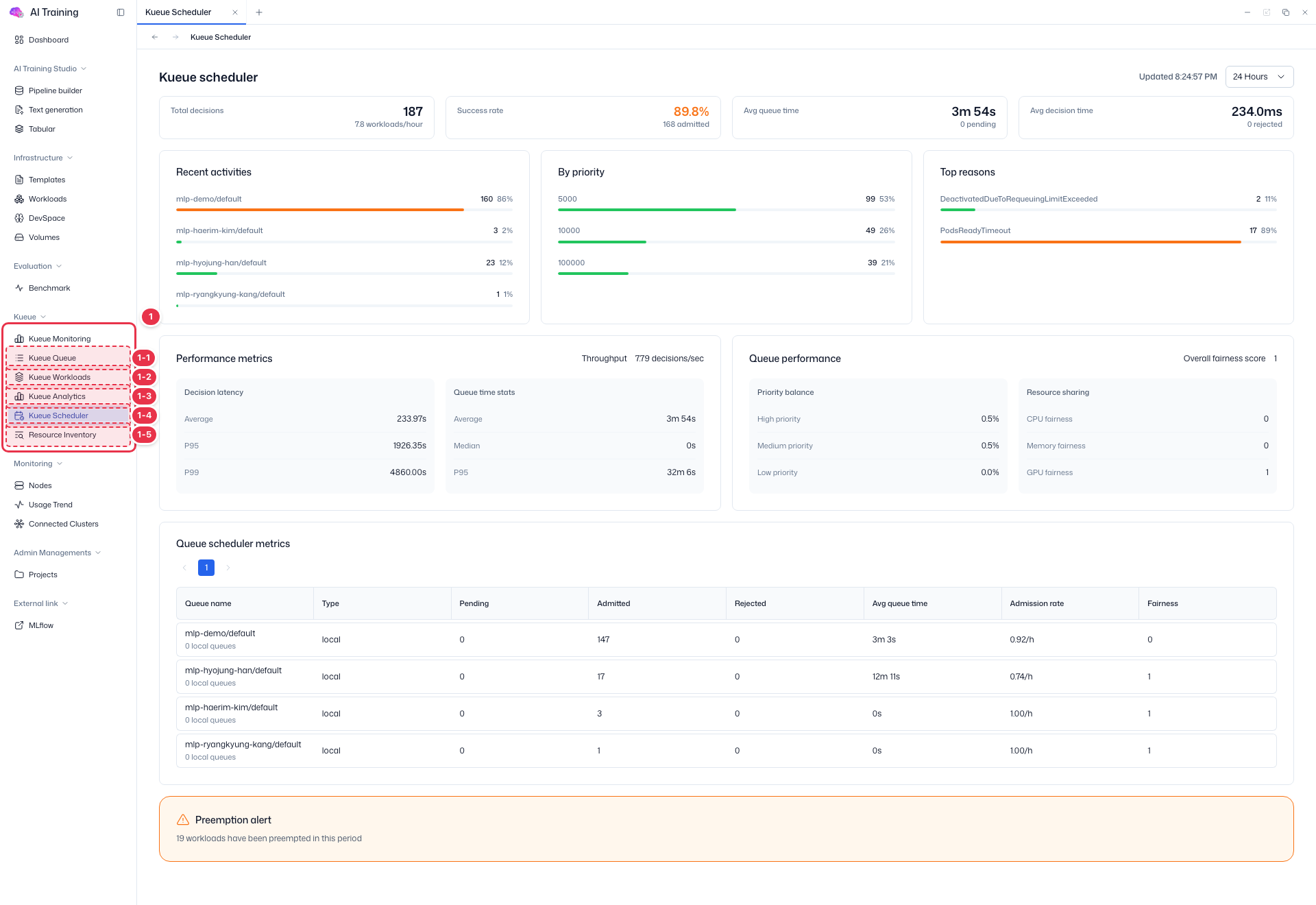Open the Volumes icon

tap(19, 237)
